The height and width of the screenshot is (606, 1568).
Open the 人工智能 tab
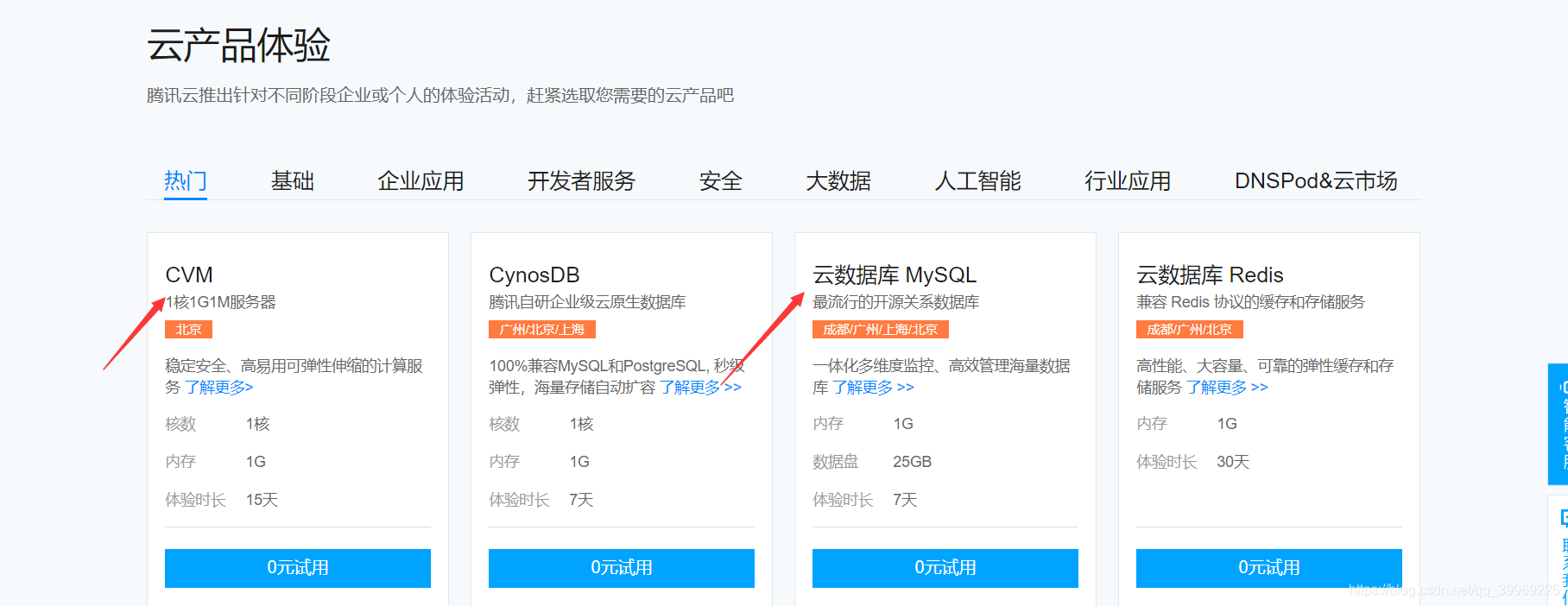[x=977, y=181]
